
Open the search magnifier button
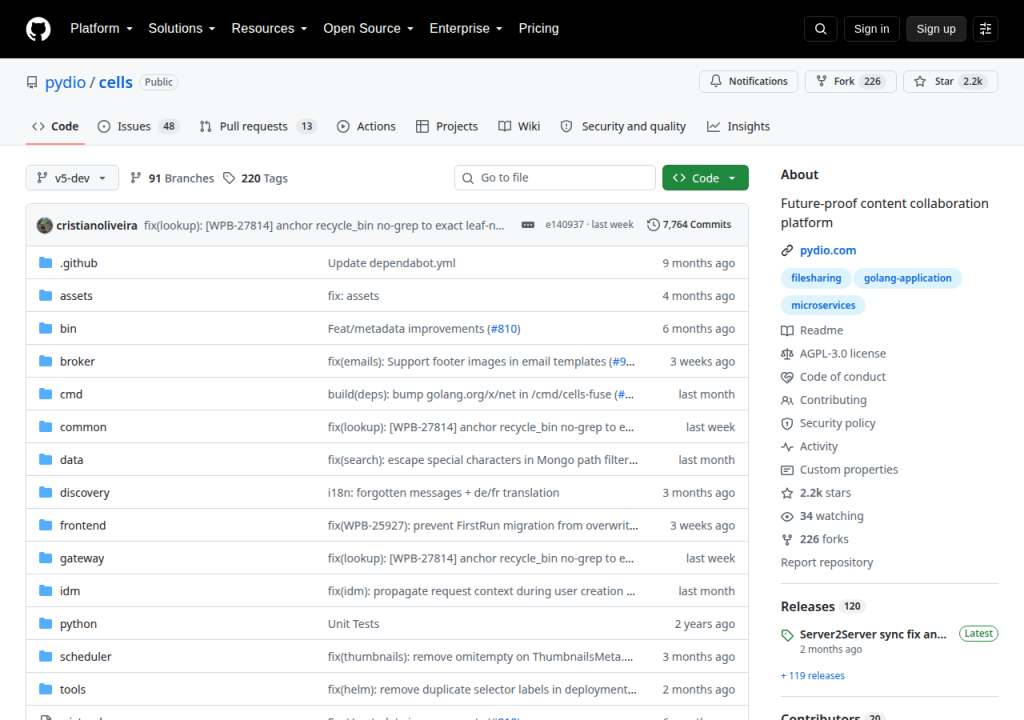click(821, 29)
